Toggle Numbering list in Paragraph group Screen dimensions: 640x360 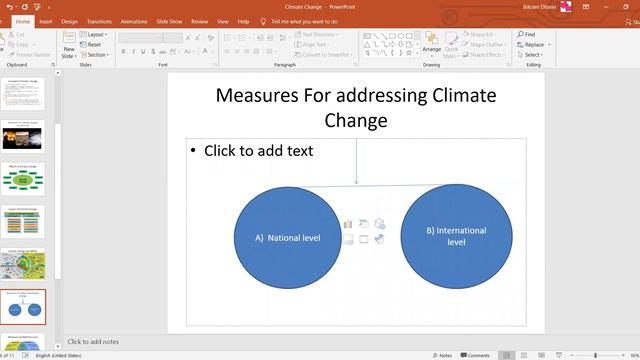(242, 38)
